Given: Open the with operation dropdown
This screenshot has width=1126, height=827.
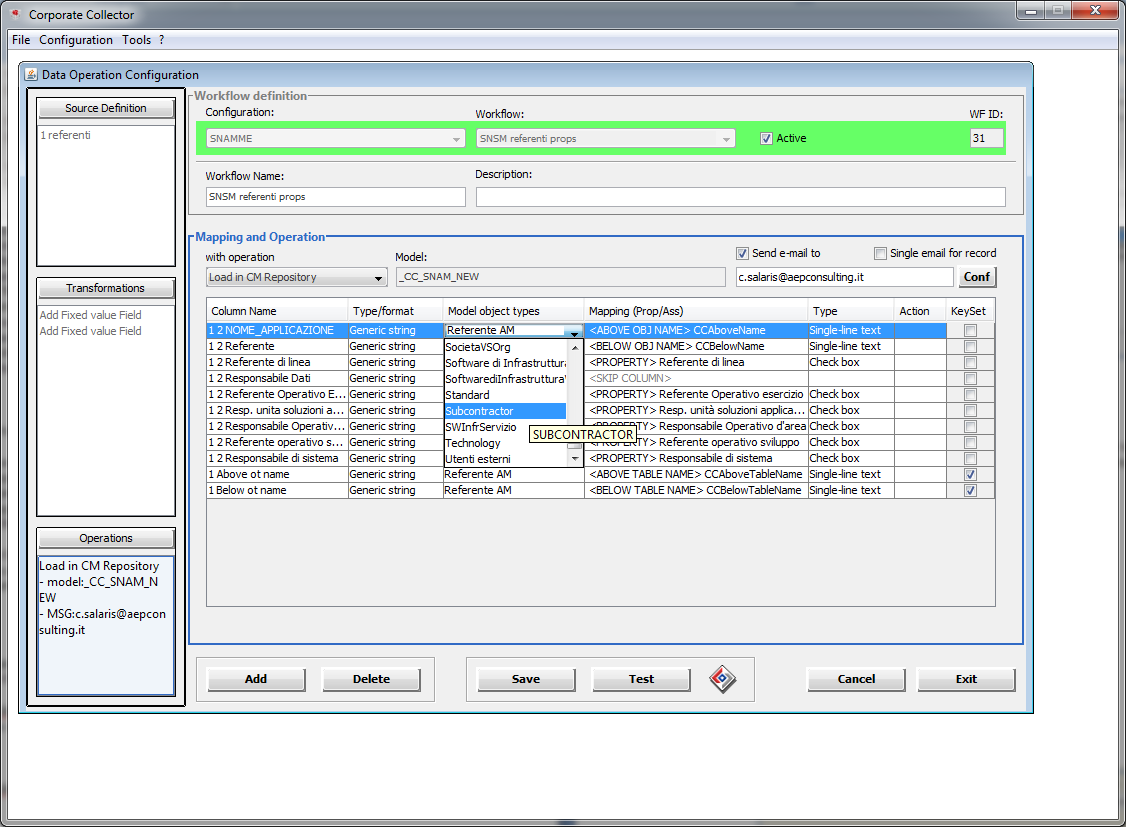Looking at the screenshot, I should click(x=297, y=277).
